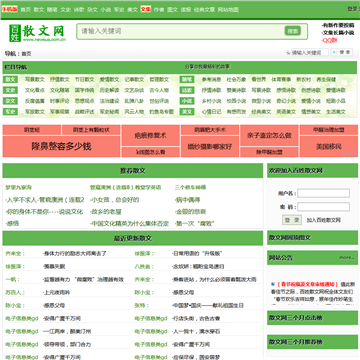Viewport: 360px width, 360px height.
Task: Open recommended article 中国文化精英为什么集体否定
Action: pos(130,223)
